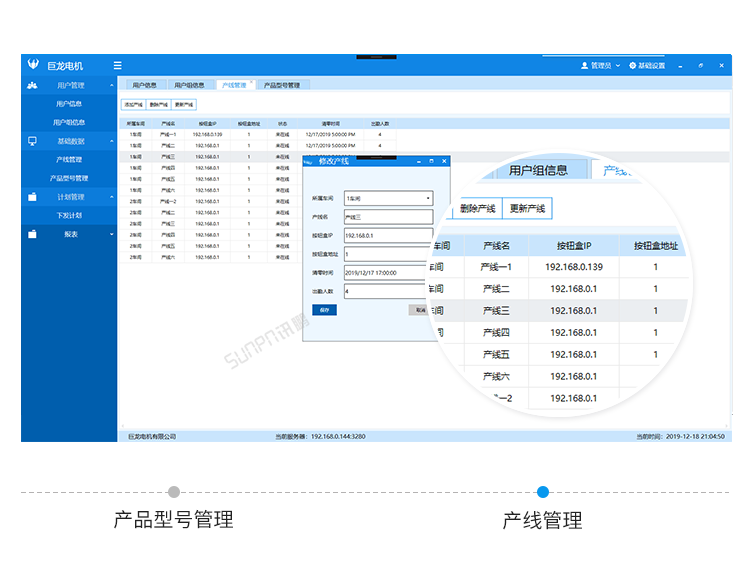Image resolution: width=750 pixels, height=586 pixels.
Task: Click the 基础数据 monitor icon in sidebar
Action: pyautogui.click(x=32, y=141)
